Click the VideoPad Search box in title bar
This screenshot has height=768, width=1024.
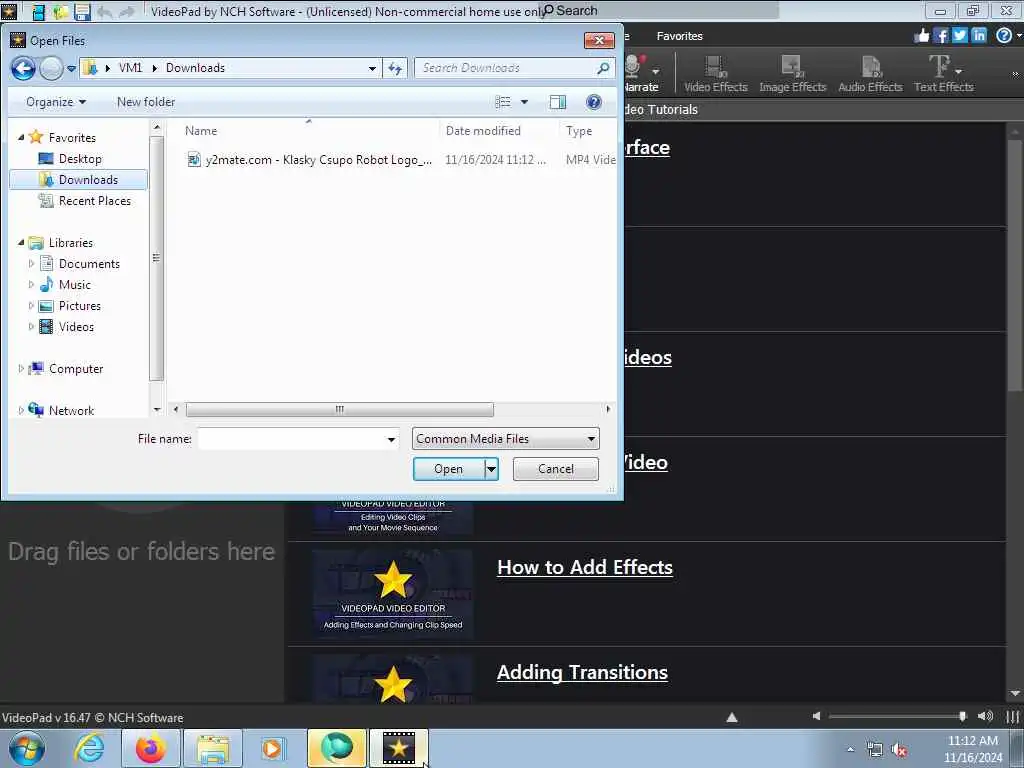(x=660, y=10)
